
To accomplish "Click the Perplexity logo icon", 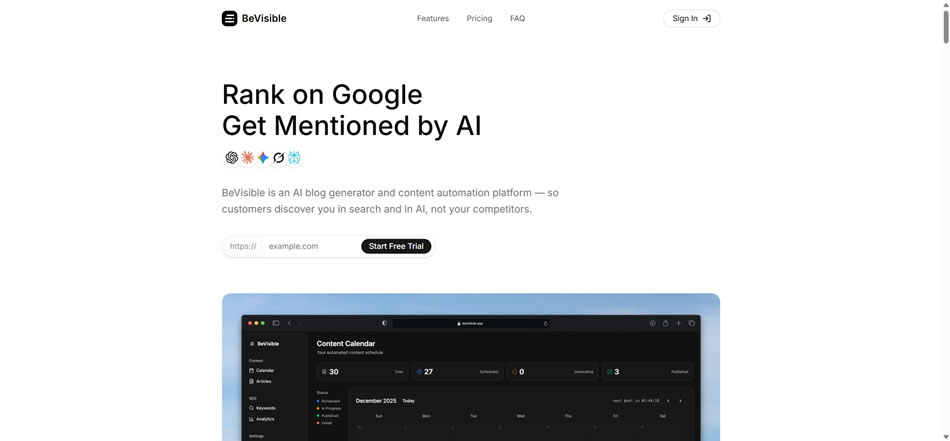I will click(294, 158).
